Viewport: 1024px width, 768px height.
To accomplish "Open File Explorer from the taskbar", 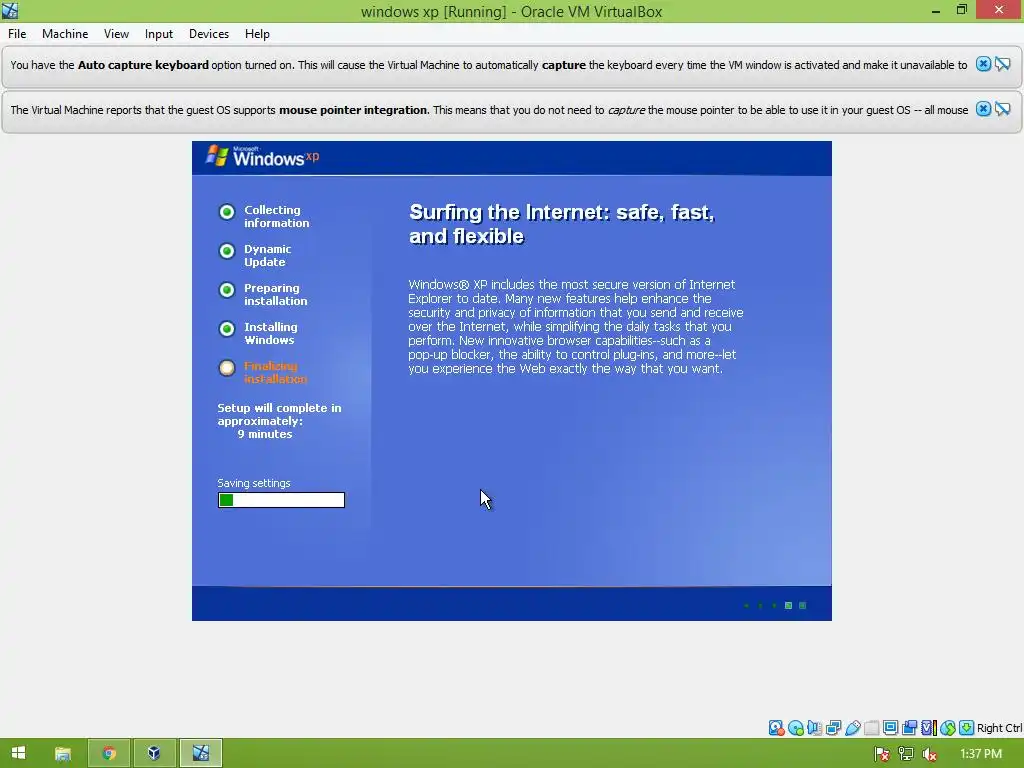I will coord(63,754).
